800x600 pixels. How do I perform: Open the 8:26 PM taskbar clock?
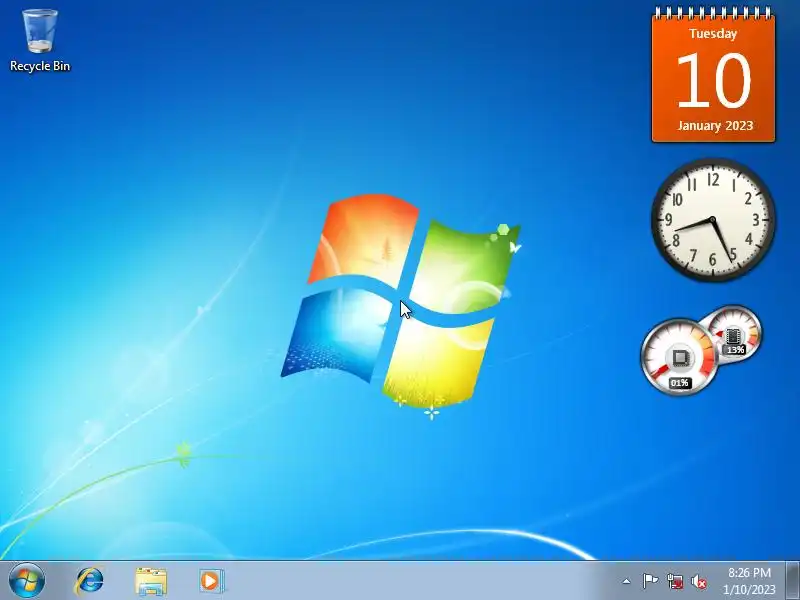pos(749,572)
